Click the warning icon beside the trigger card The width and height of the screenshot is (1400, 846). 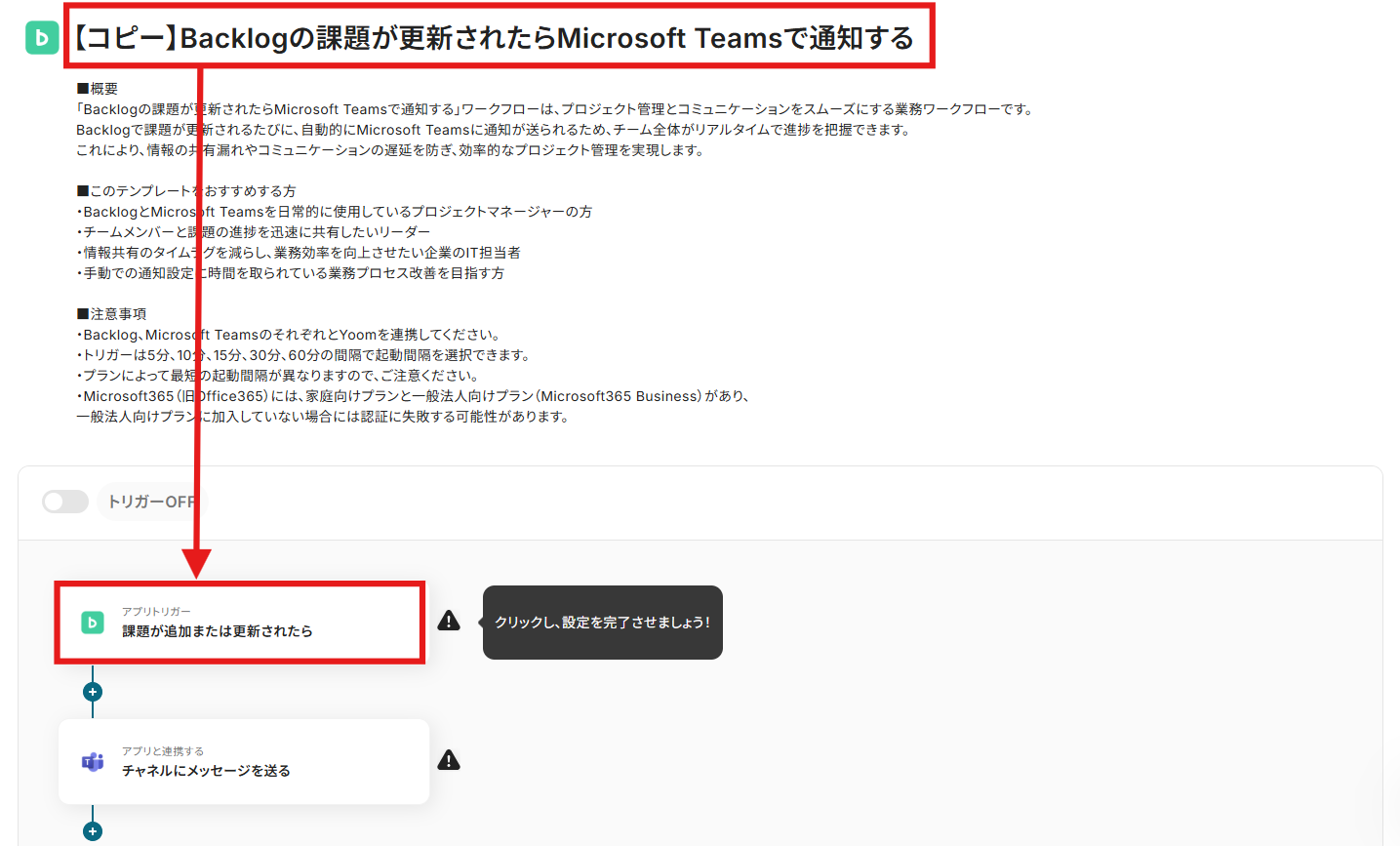tap(449, 621)
